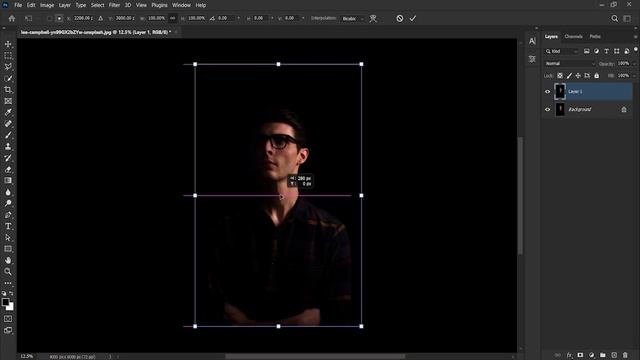Click the background color swatch
This screenshot has height=360, width=640.
tap(11, 307)
